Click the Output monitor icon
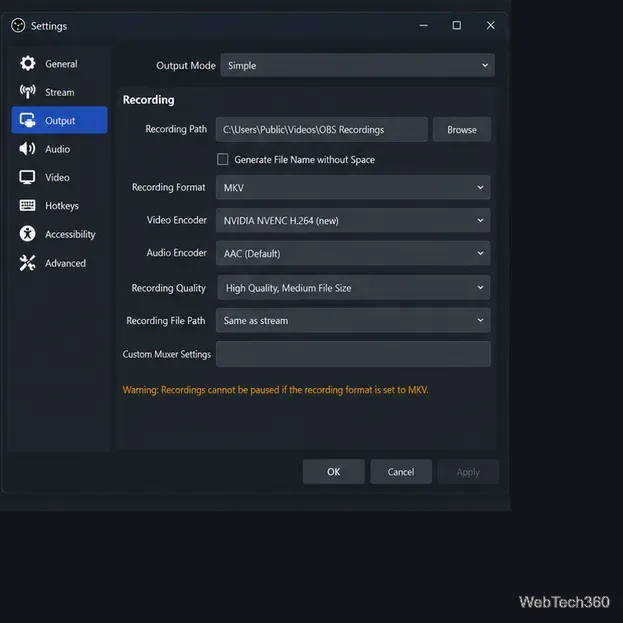623x623 pixels. coord(27,120)
